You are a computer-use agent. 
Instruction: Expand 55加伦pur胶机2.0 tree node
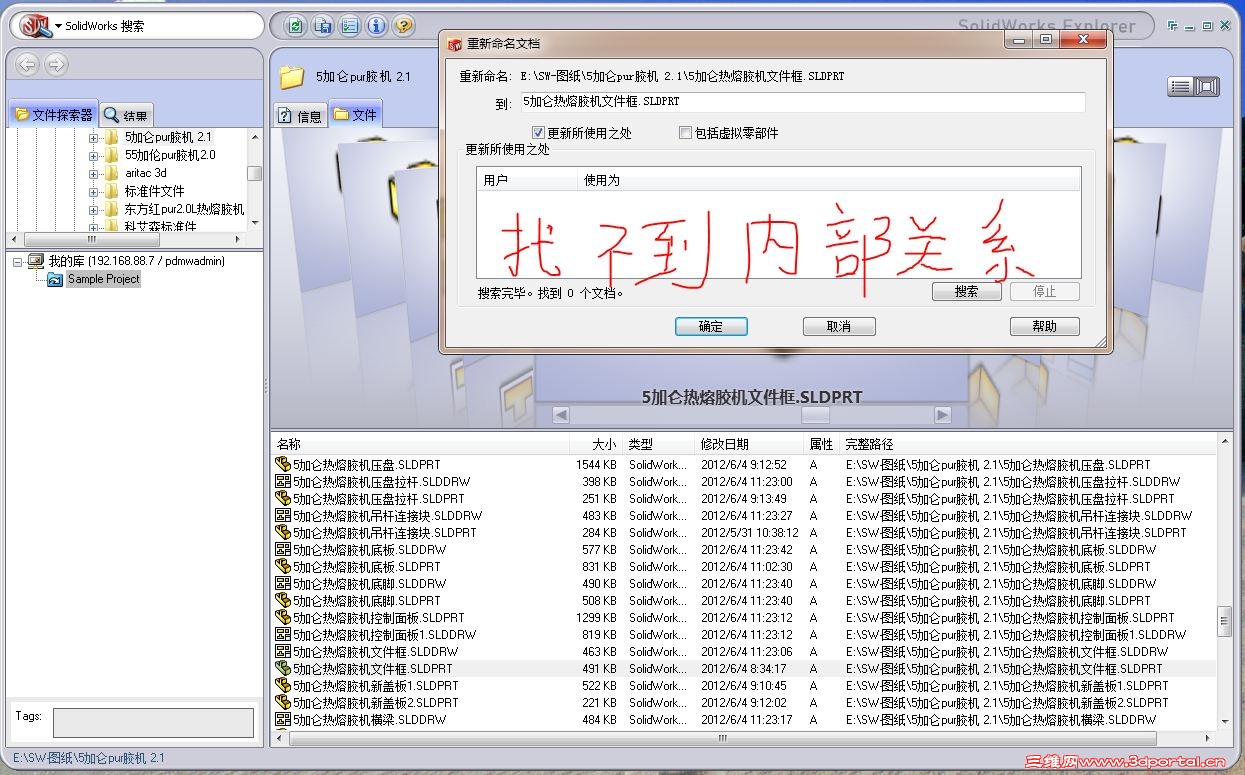(94, 155)
